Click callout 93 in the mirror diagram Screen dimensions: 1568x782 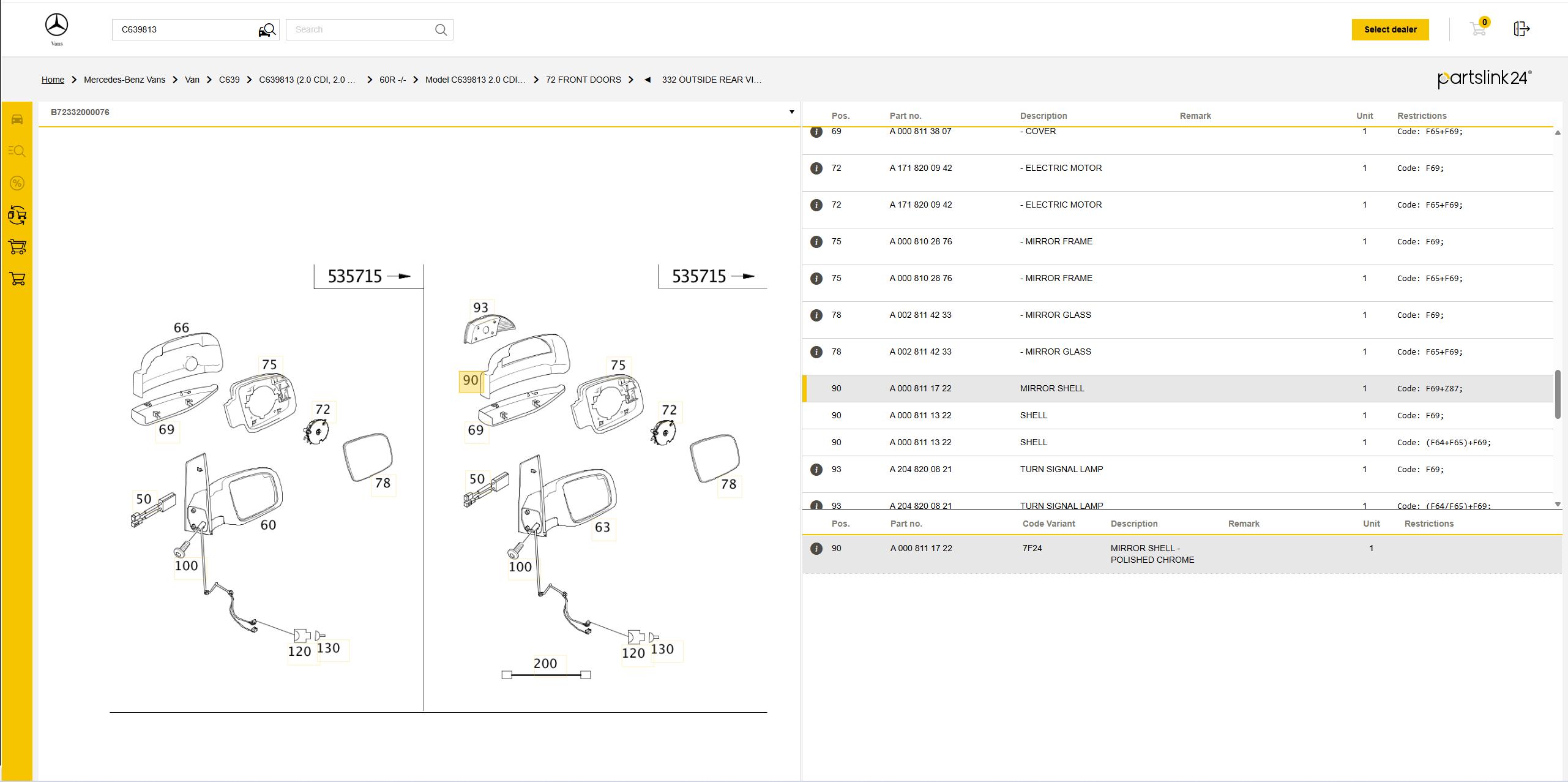480,307
